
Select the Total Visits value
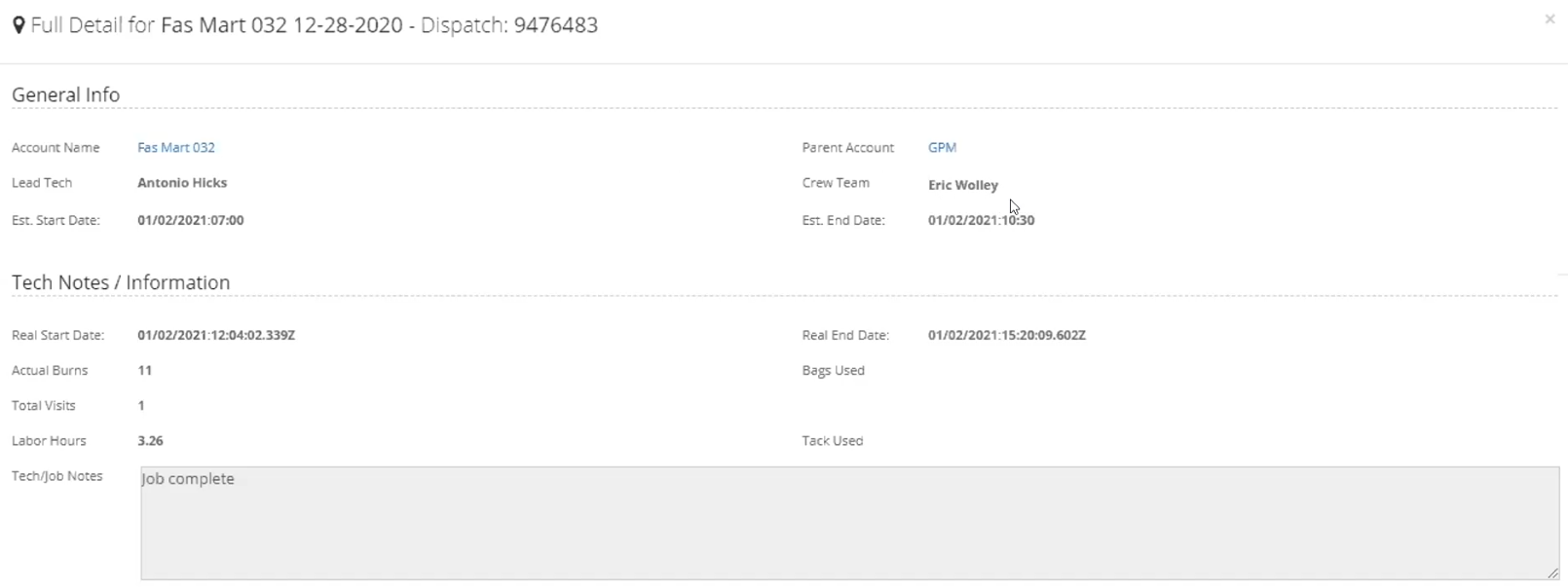(141, 405)
